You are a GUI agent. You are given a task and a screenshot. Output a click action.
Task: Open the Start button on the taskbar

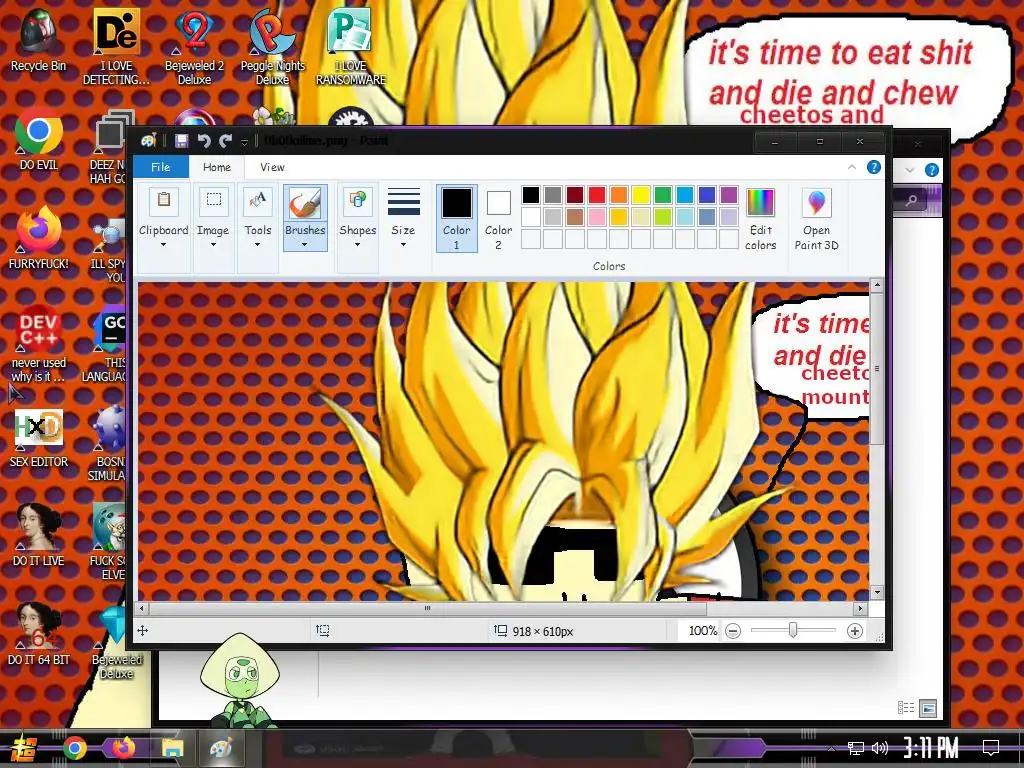pyautogui.click(x=24, y=748)
